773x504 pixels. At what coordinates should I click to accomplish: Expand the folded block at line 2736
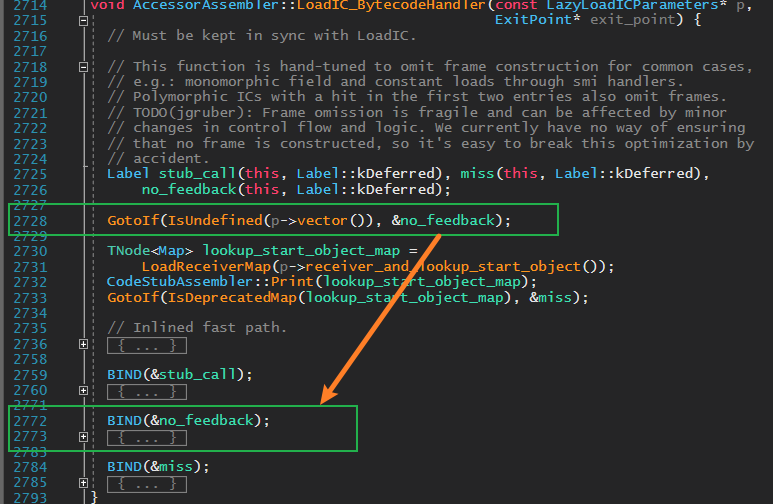(x=83, y=344)
